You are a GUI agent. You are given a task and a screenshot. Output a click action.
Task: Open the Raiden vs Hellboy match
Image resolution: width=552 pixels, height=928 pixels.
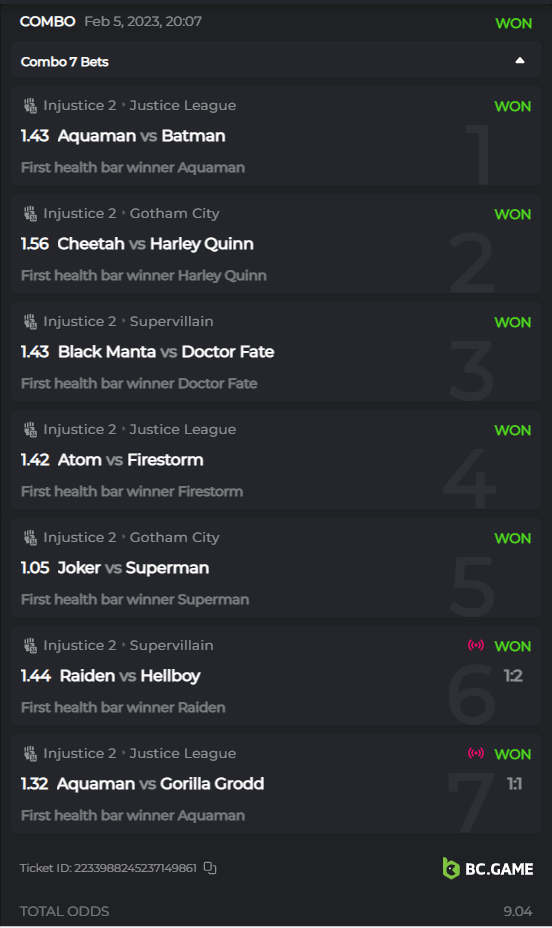tap(130, 676)
